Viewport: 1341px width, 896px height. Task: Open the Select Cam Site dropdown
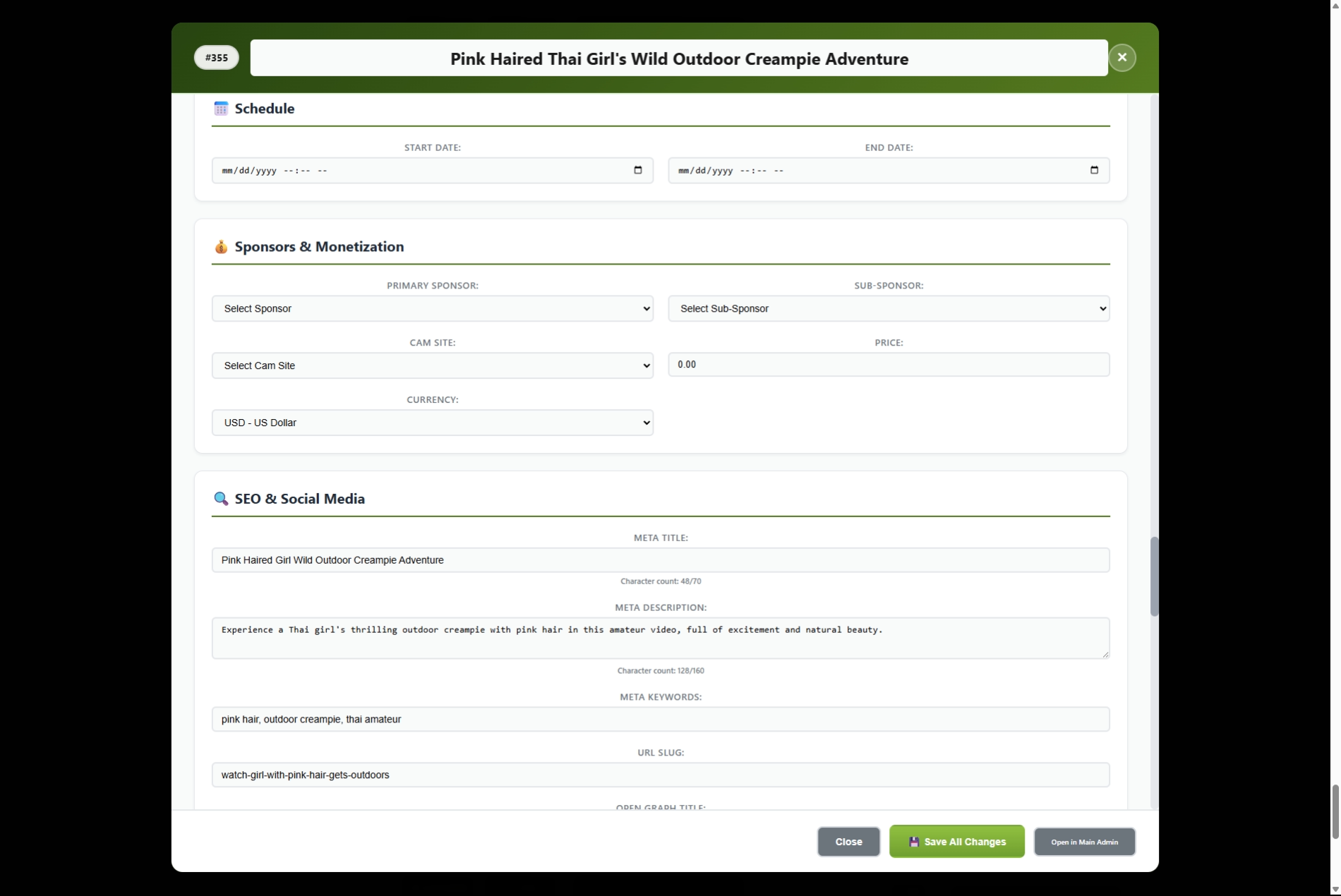click(432, 365)
